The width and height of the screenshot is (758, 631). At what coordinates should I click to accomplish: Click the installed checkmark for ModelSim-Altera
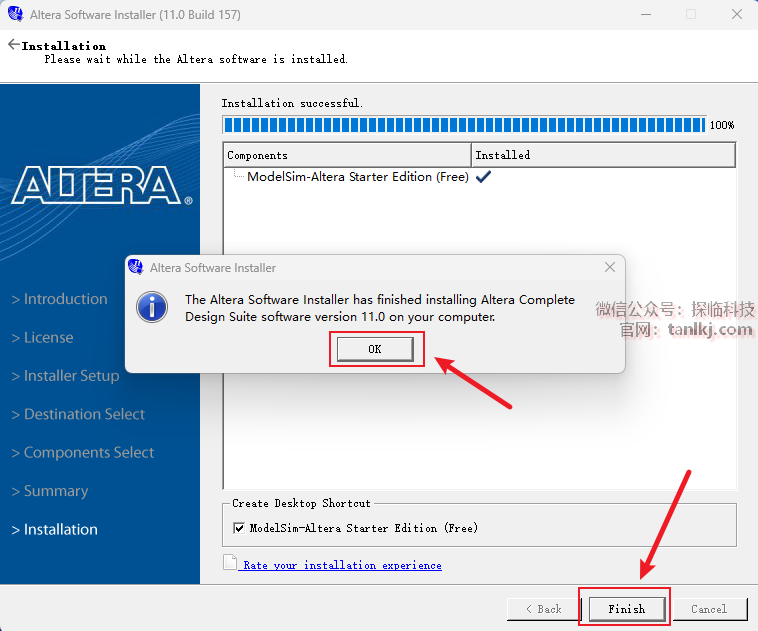483,176
